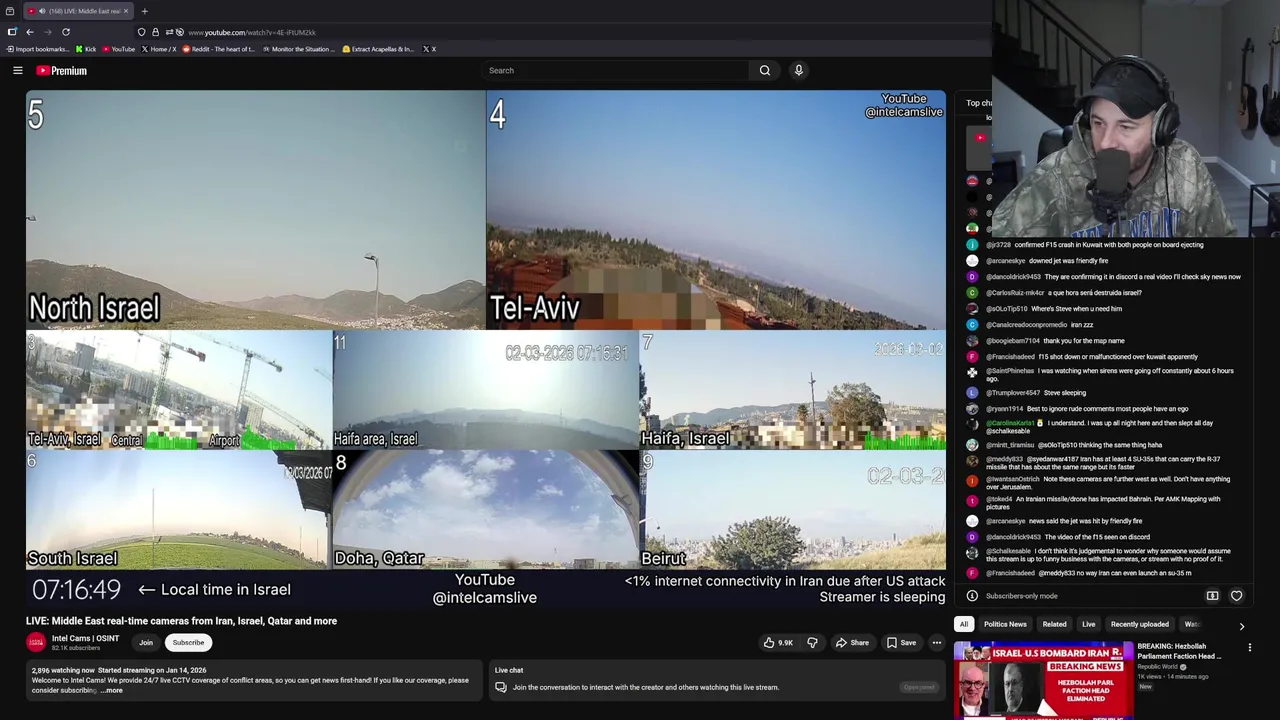Click the YouTube search magnifier button
The width and height of the screenshot is (1280, 720).
click(x=765, y=70)
